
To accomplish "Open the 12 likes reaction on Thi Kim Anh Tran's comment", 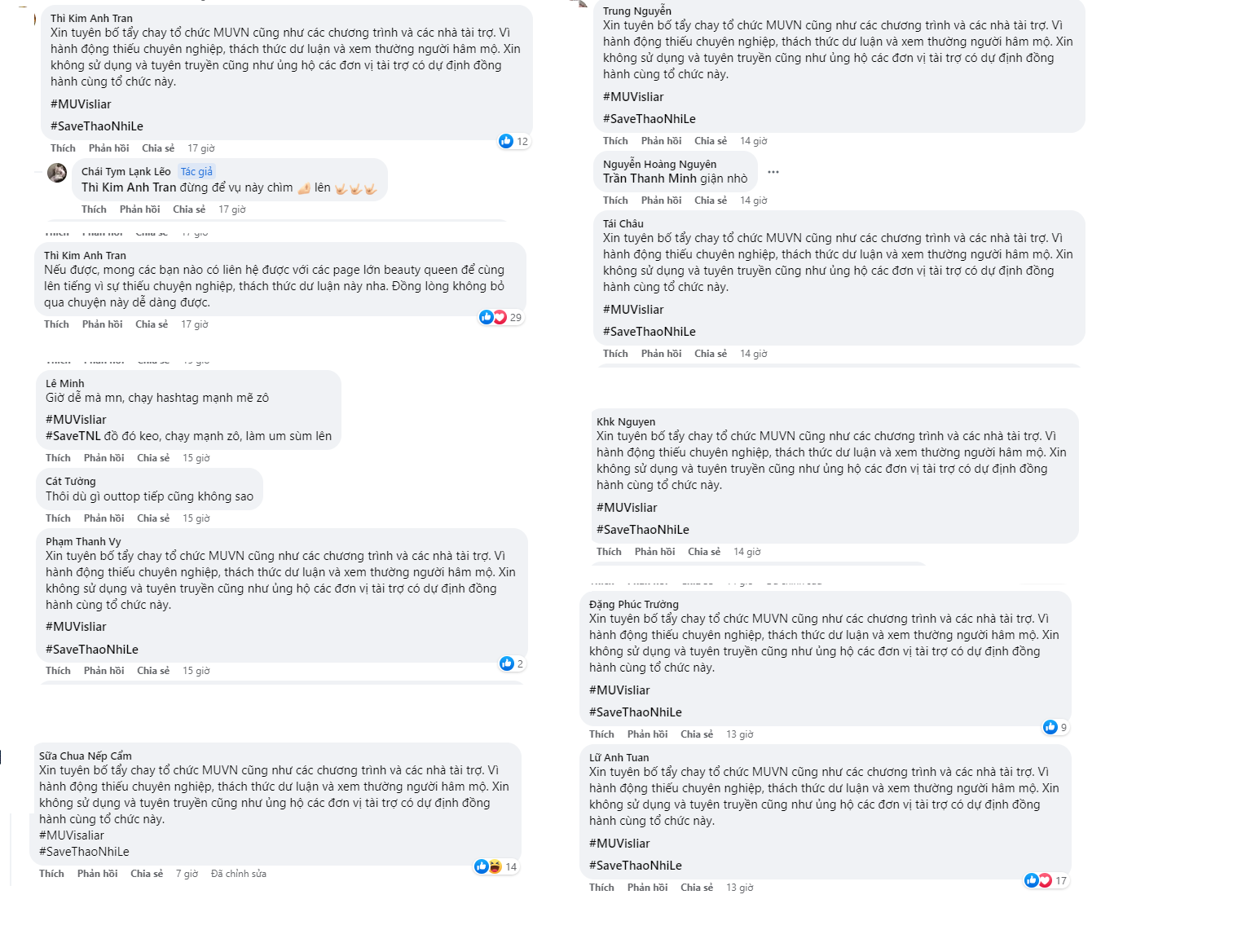I will click(513, 141).
